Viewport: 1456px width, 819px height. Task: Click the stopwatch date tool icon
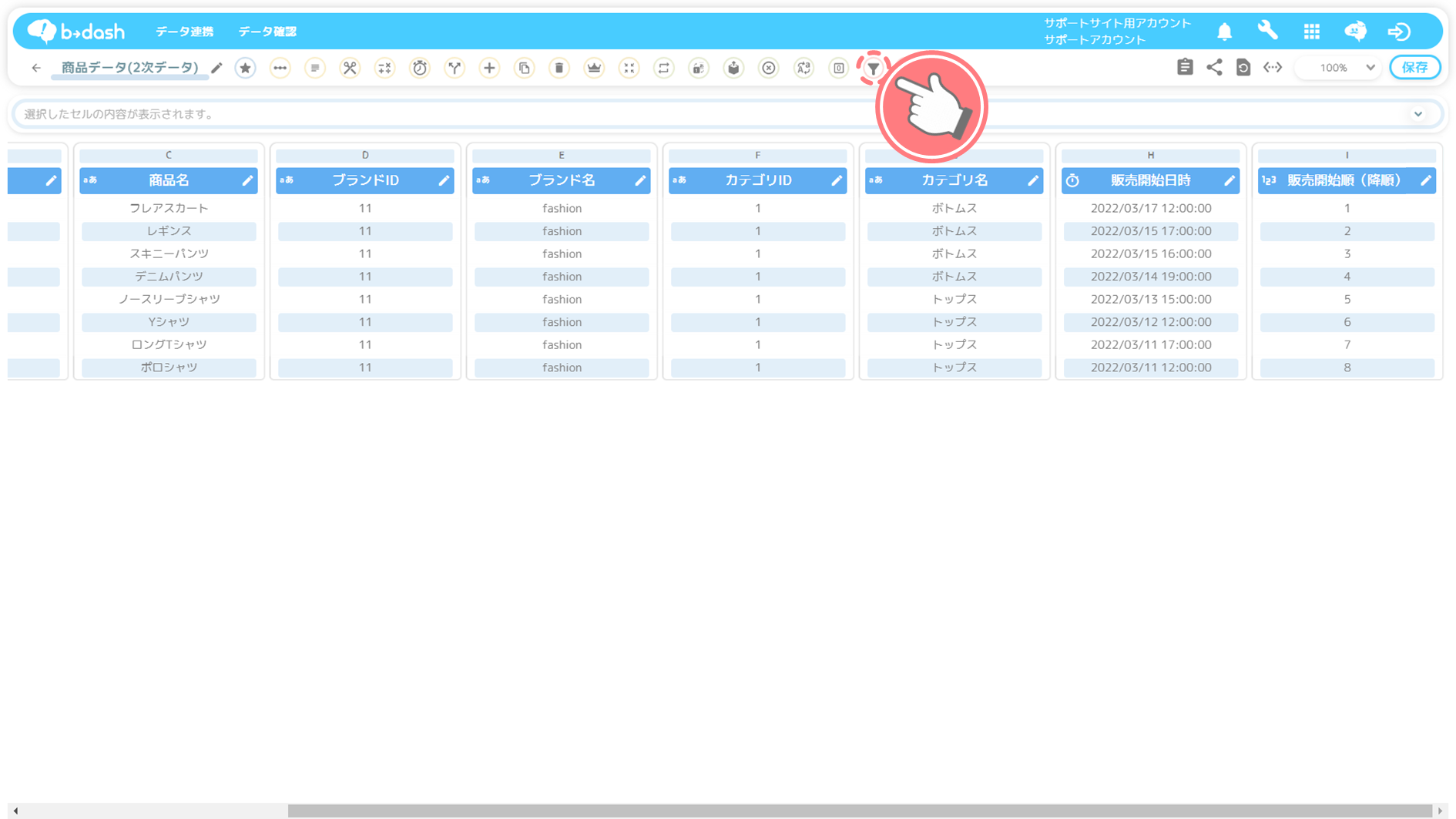[x=420, y=68]
